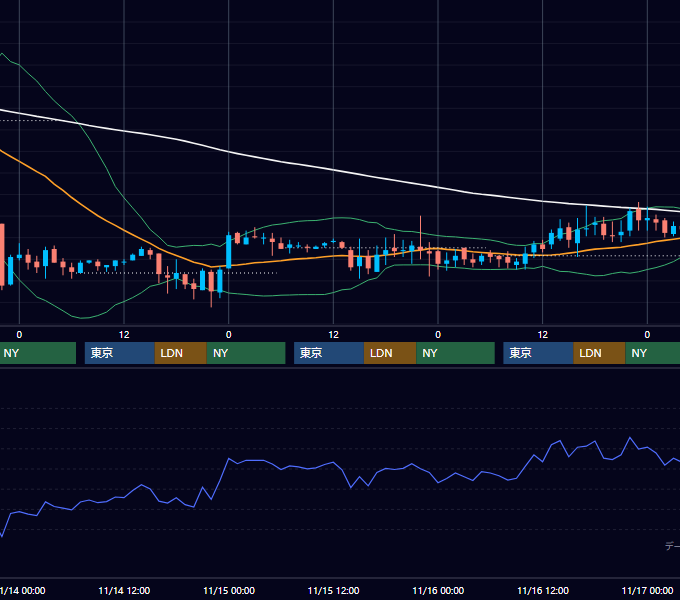Select the NY session bar near 11/17 00:00

point(653,353)
